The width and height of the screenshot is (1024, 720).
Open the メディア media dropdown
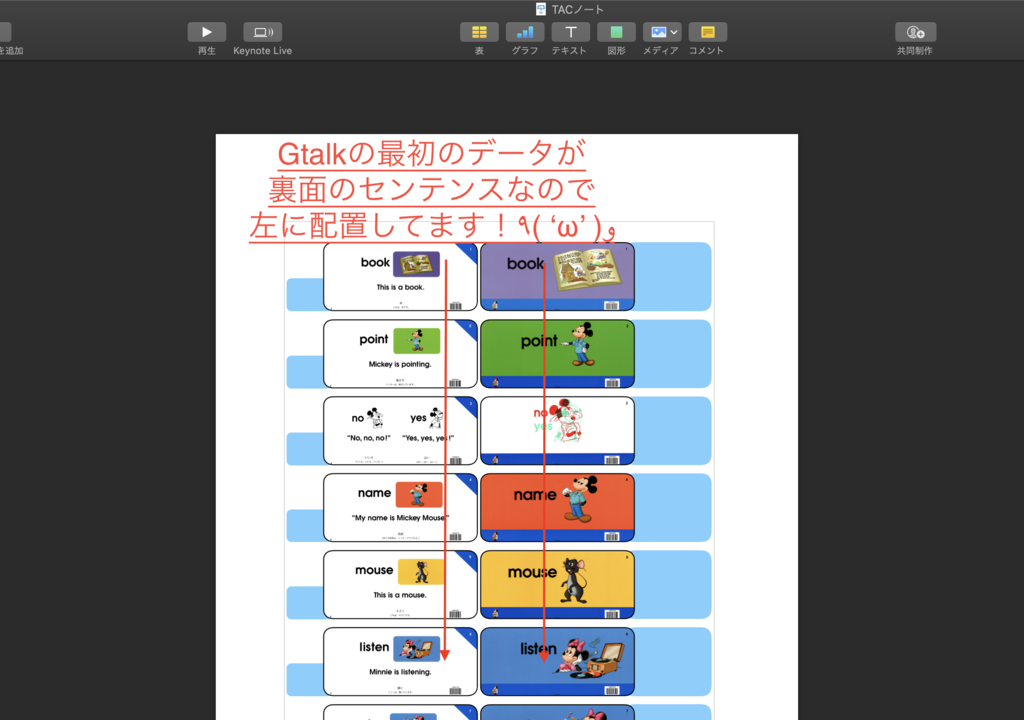click(x=662, y=32)
